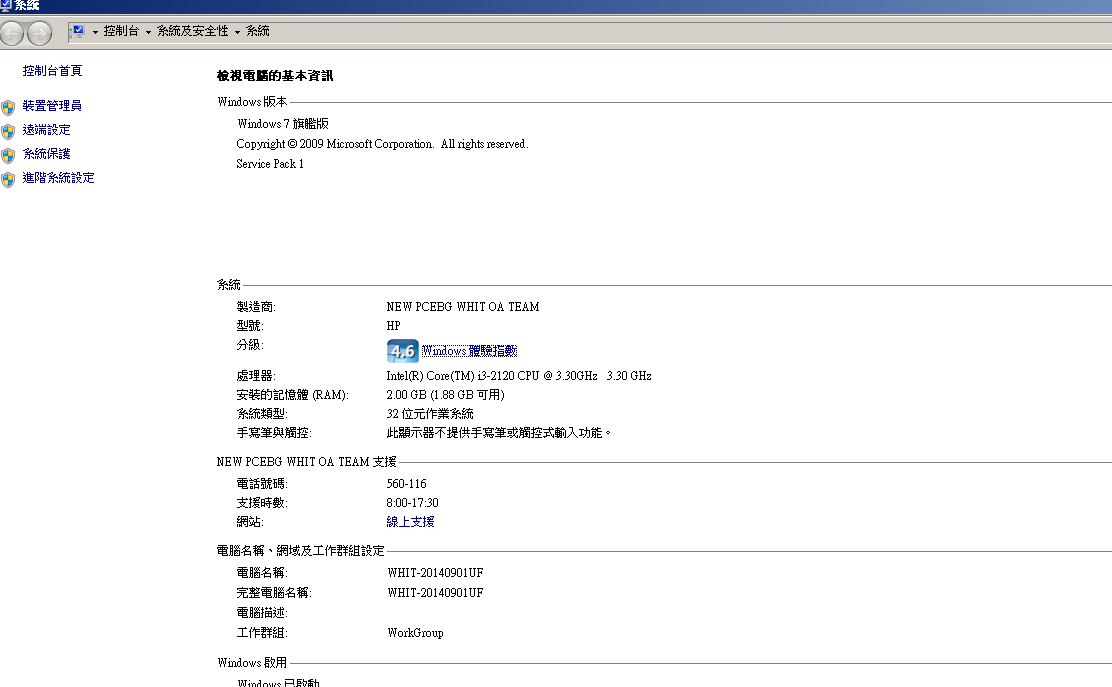Click manufacturer value NEW PCEBG WHIT OA TEAM

pyautogui.click(x=462, y=307)
